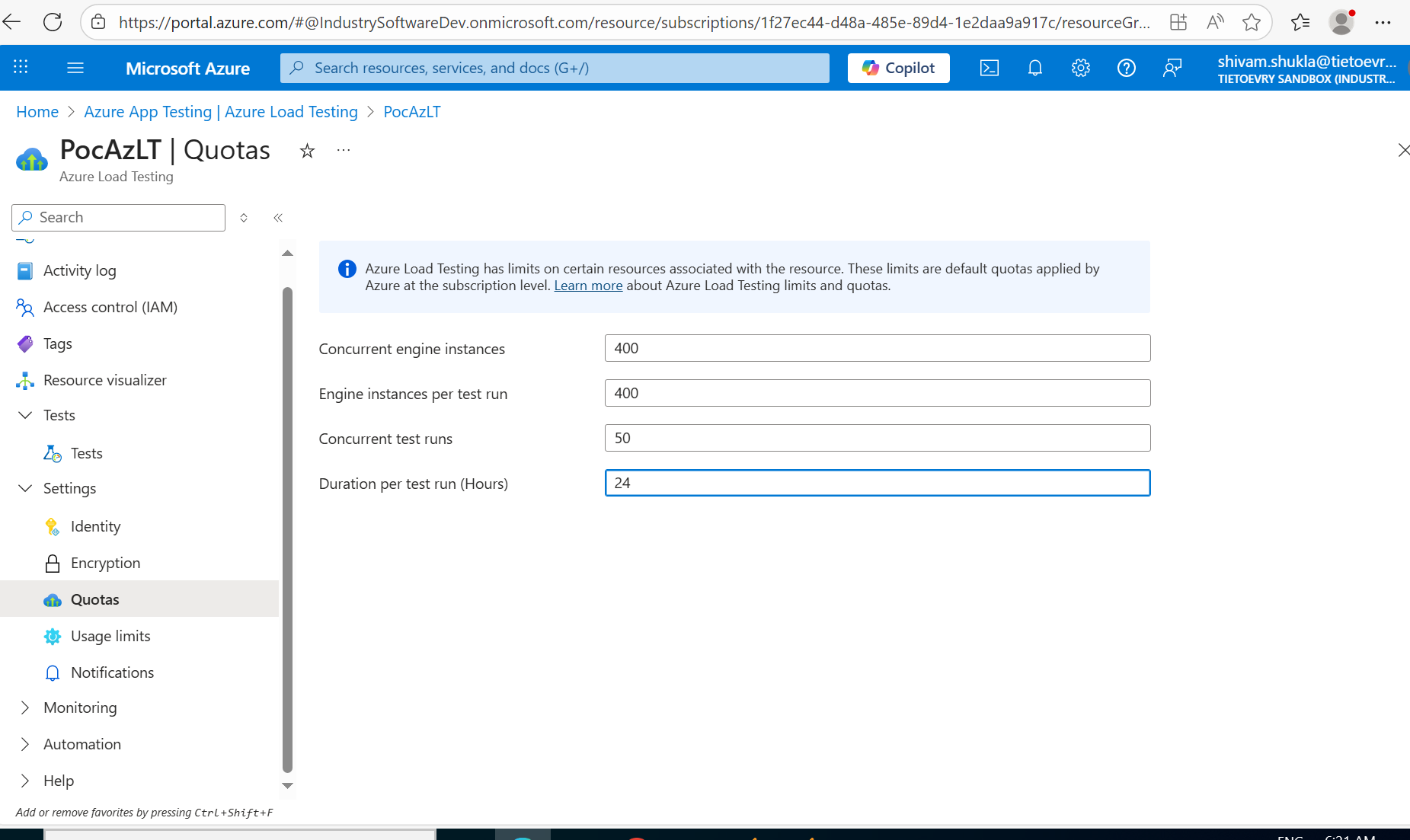Click the Concurrent engine instances field
The width and height of the screenshot is (1410, 840).
tap(878, 348)
